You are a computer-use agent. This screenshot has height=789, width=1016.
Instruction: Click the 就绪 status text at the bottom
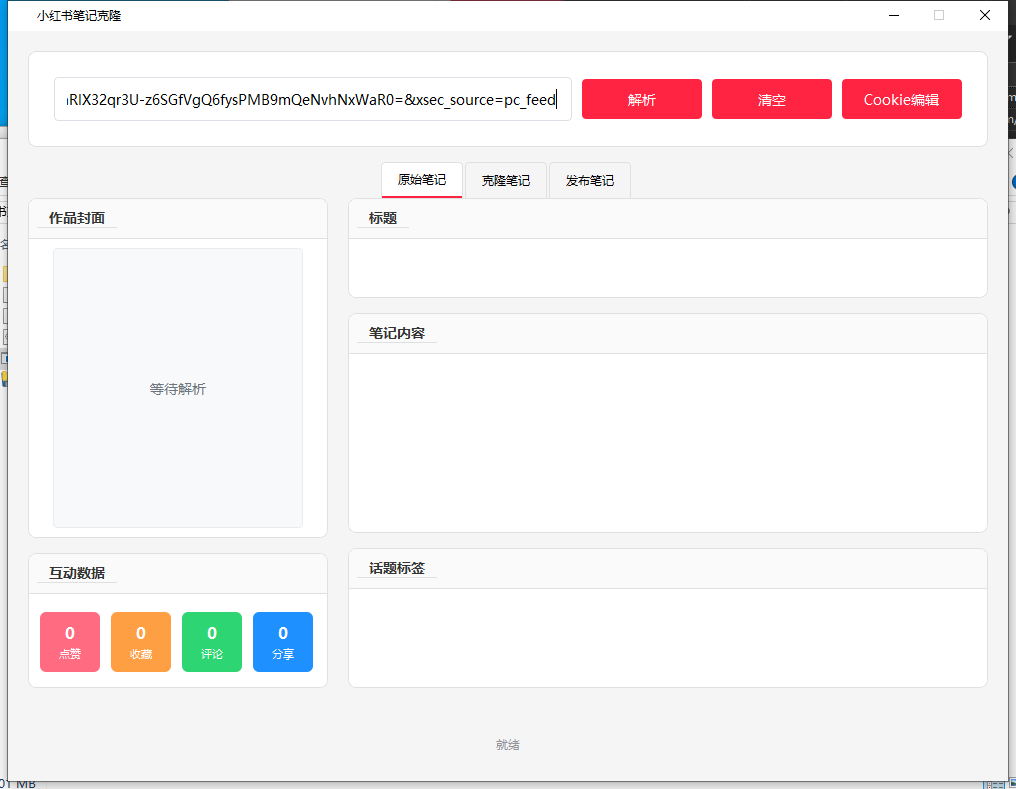tap(507, 744)
